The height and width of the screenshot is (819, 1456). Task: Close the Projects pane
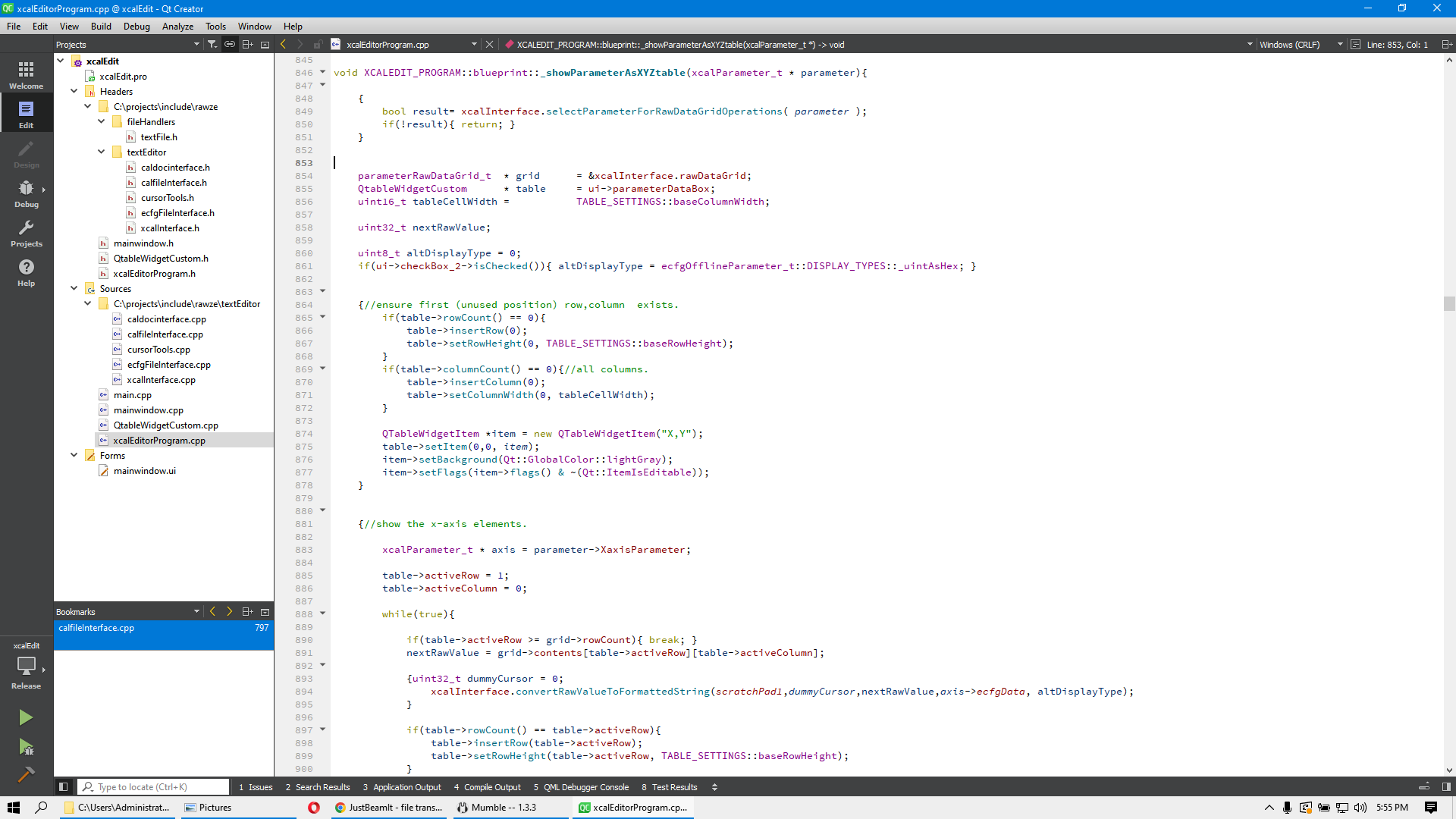point(265,44)
